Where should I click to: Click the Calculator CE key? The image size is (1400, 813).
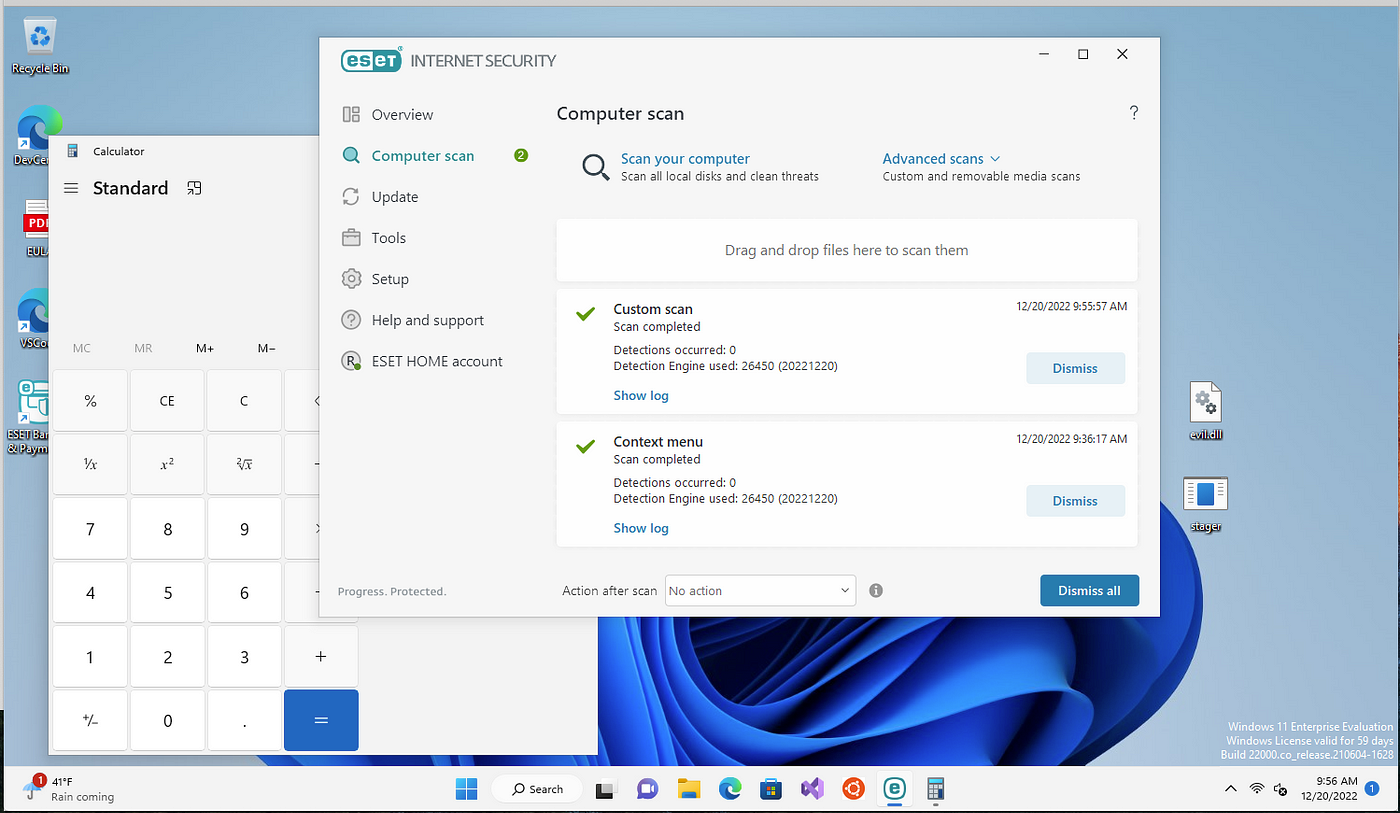[x=167, y=401]
